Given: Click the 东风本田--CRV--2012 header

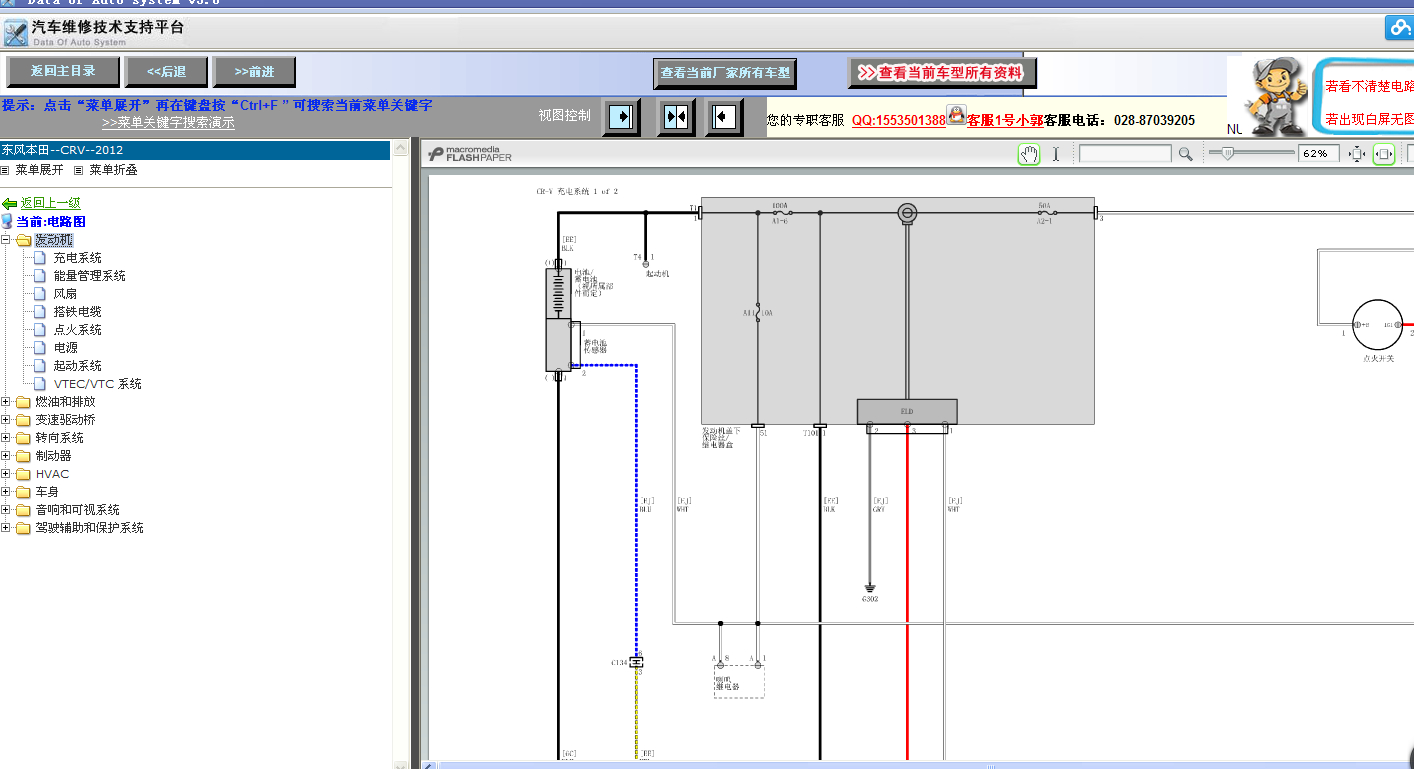Looking at the screenshot, I should pos(195,150).
